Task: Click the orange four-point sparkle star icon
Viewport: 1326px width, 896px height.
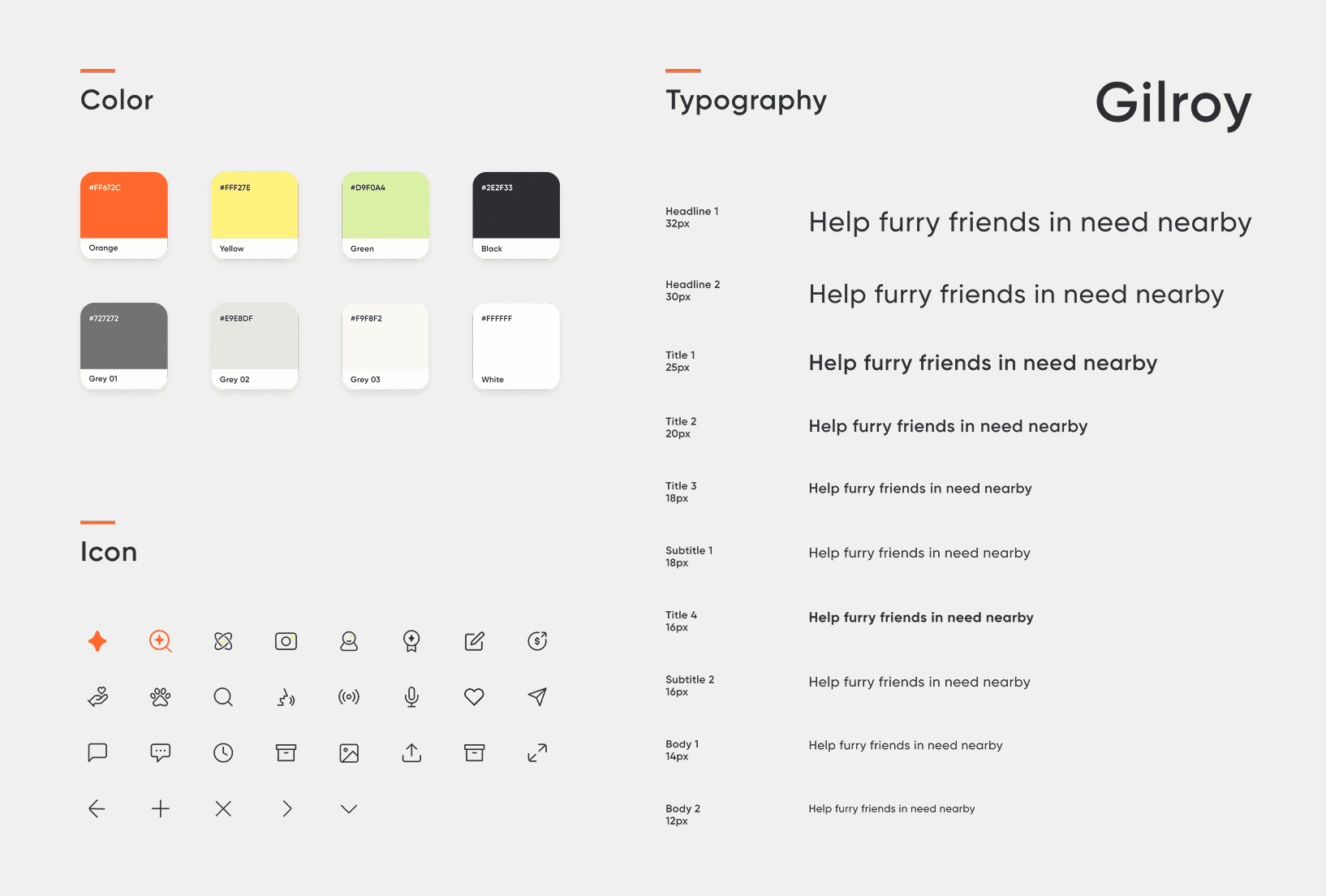Action: [x=97, y=641]
